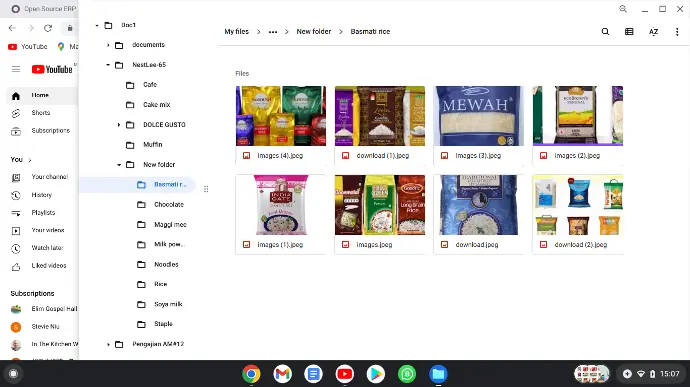Collapse the New folder tree node

119,165
